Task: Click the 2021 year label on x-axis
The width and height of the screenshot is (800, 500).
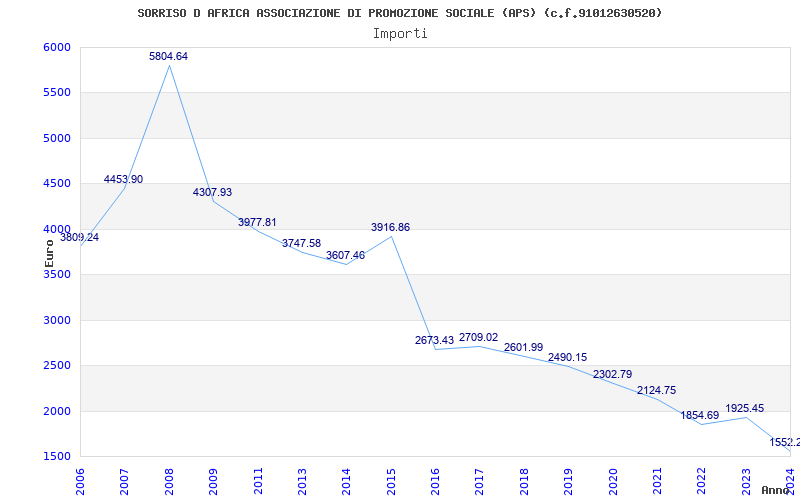Action: pos(658,481)
